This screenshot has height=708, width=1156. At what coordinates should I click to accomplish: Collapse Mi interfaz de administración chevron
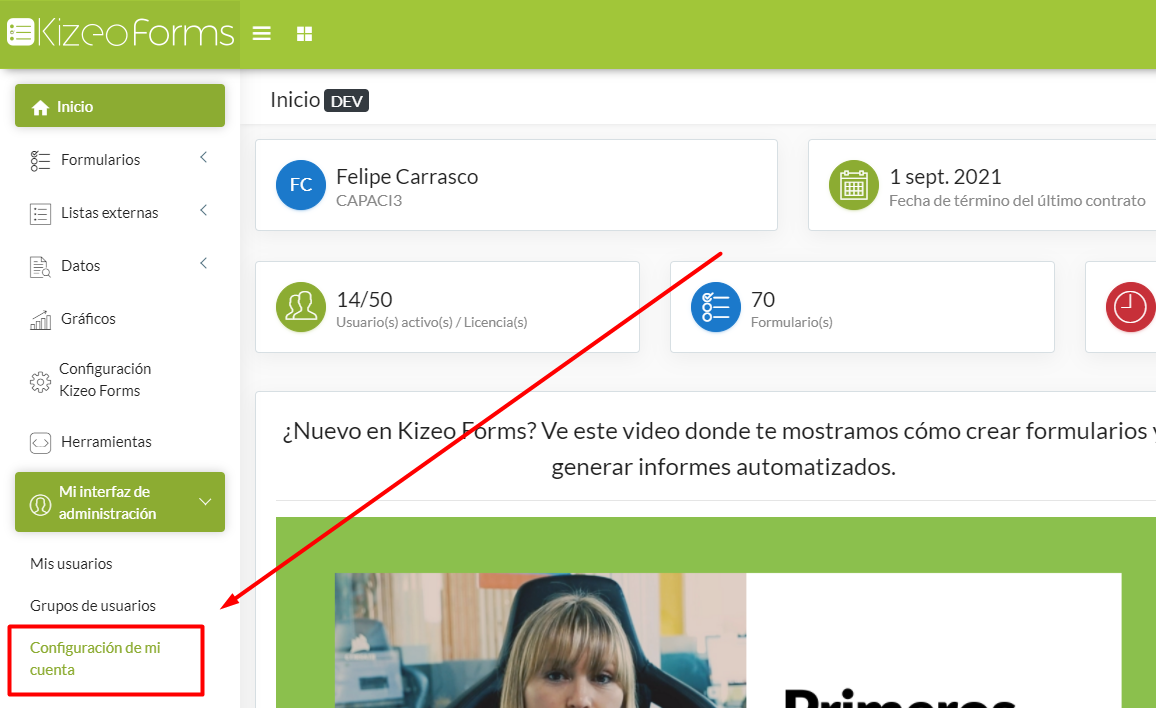click(x=205, y=502)
